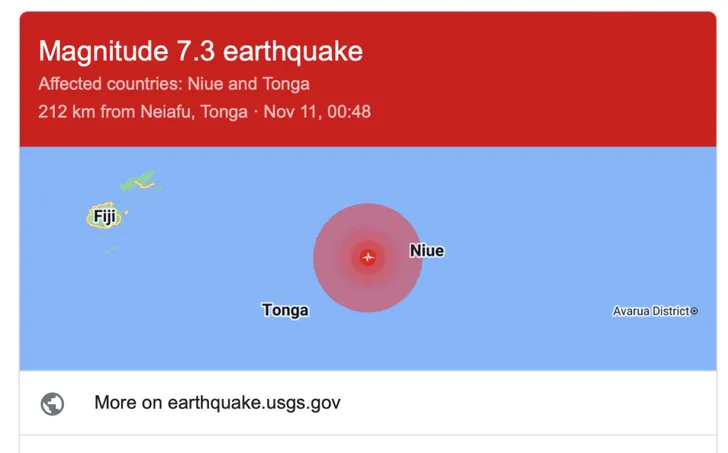The width and height of the screenshot is (728, 453).
Task: Click the Avarua District city dot
Action: point(694,311)
